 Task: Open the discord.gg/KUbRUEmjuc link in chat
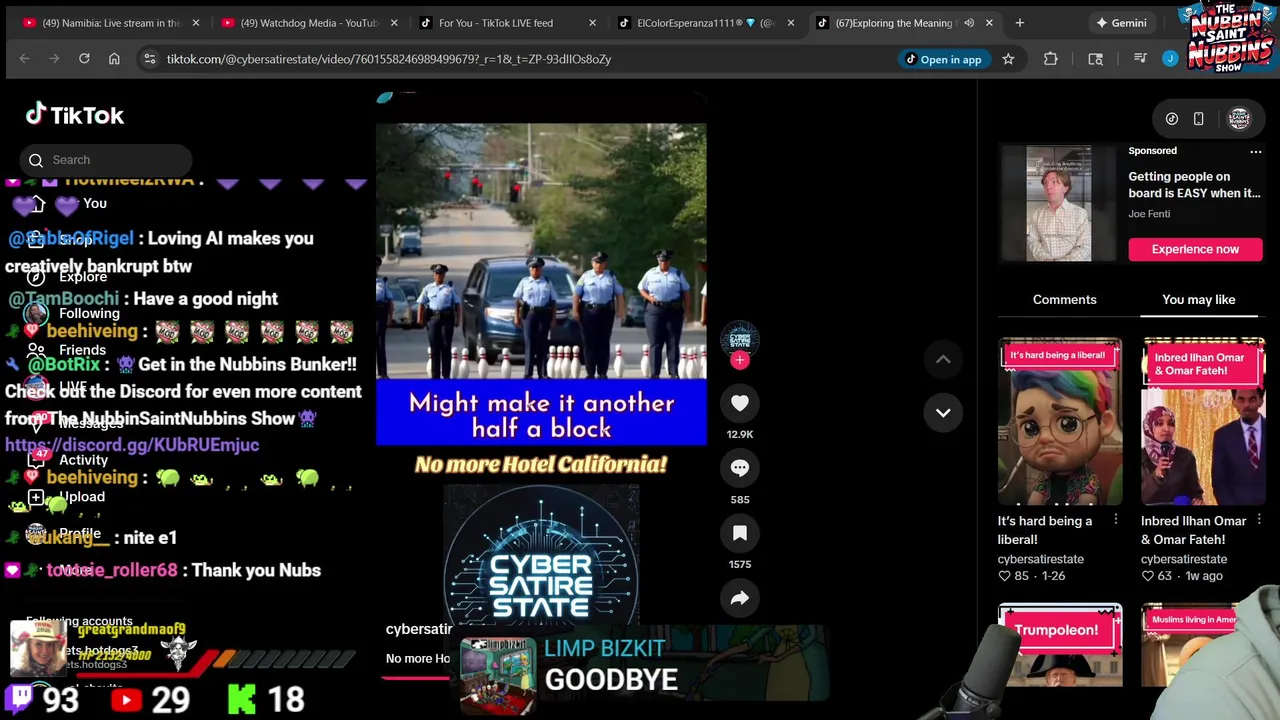click(132, 445)
